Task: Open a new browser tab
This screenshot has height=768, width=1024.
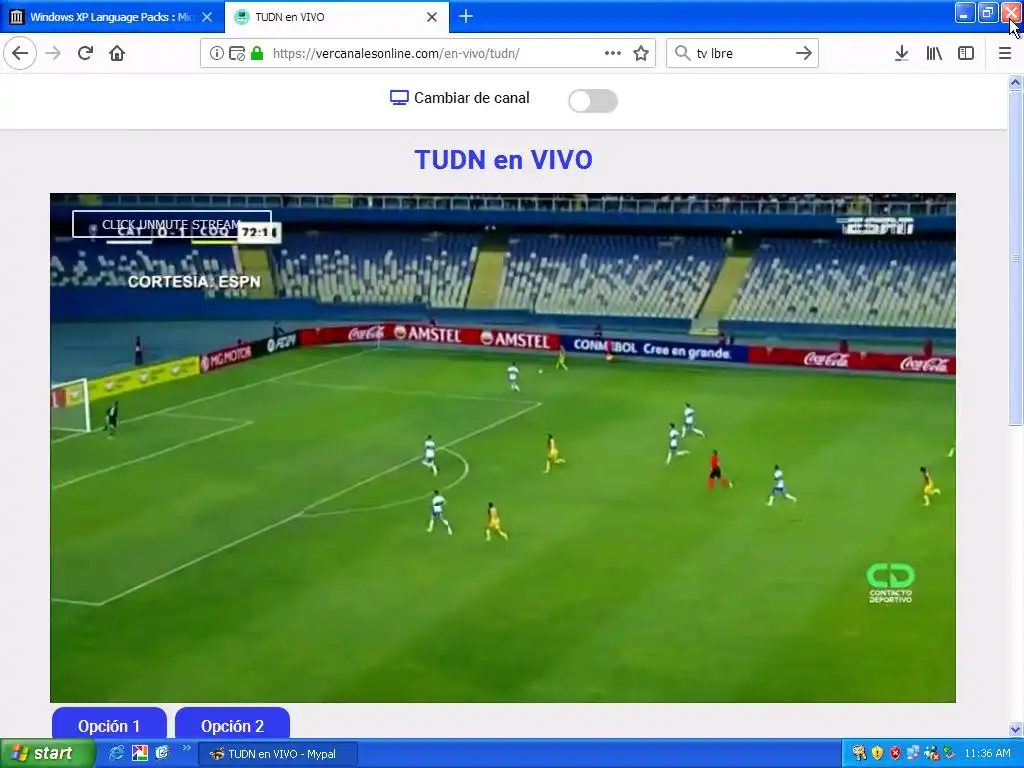Action: point(466,16)
